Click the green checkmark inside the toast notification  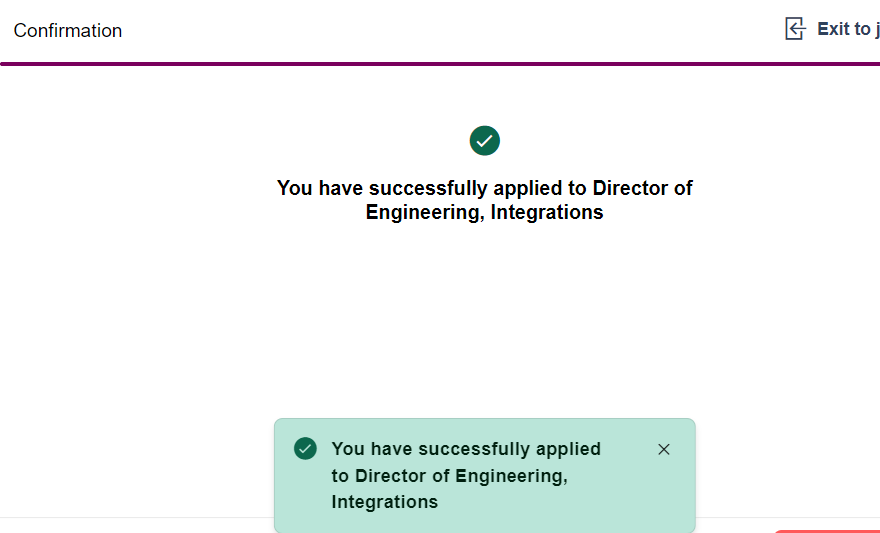coord(305,449)
